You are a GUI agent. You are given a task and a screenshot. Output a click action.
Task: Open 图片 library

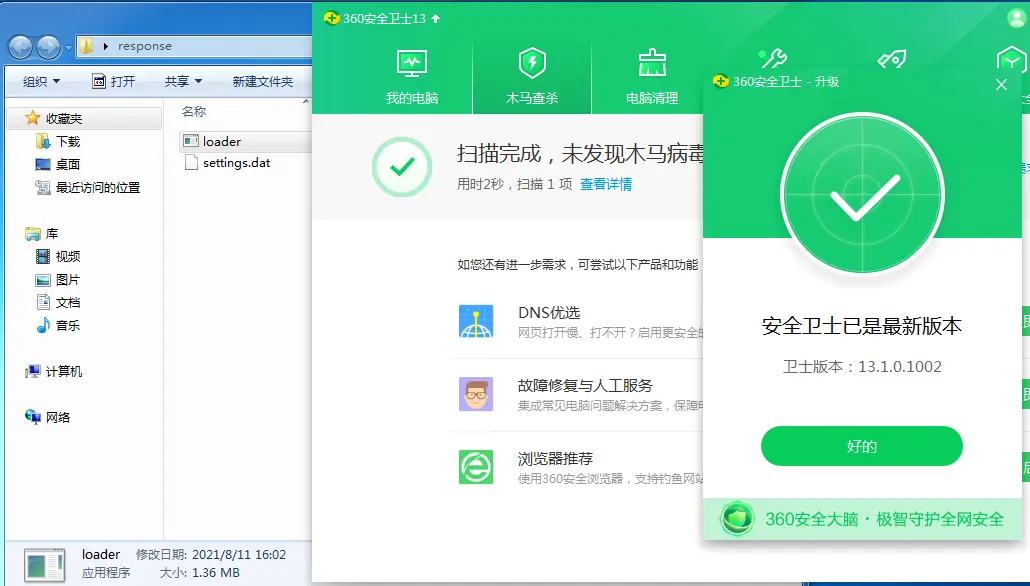(68, 280)
